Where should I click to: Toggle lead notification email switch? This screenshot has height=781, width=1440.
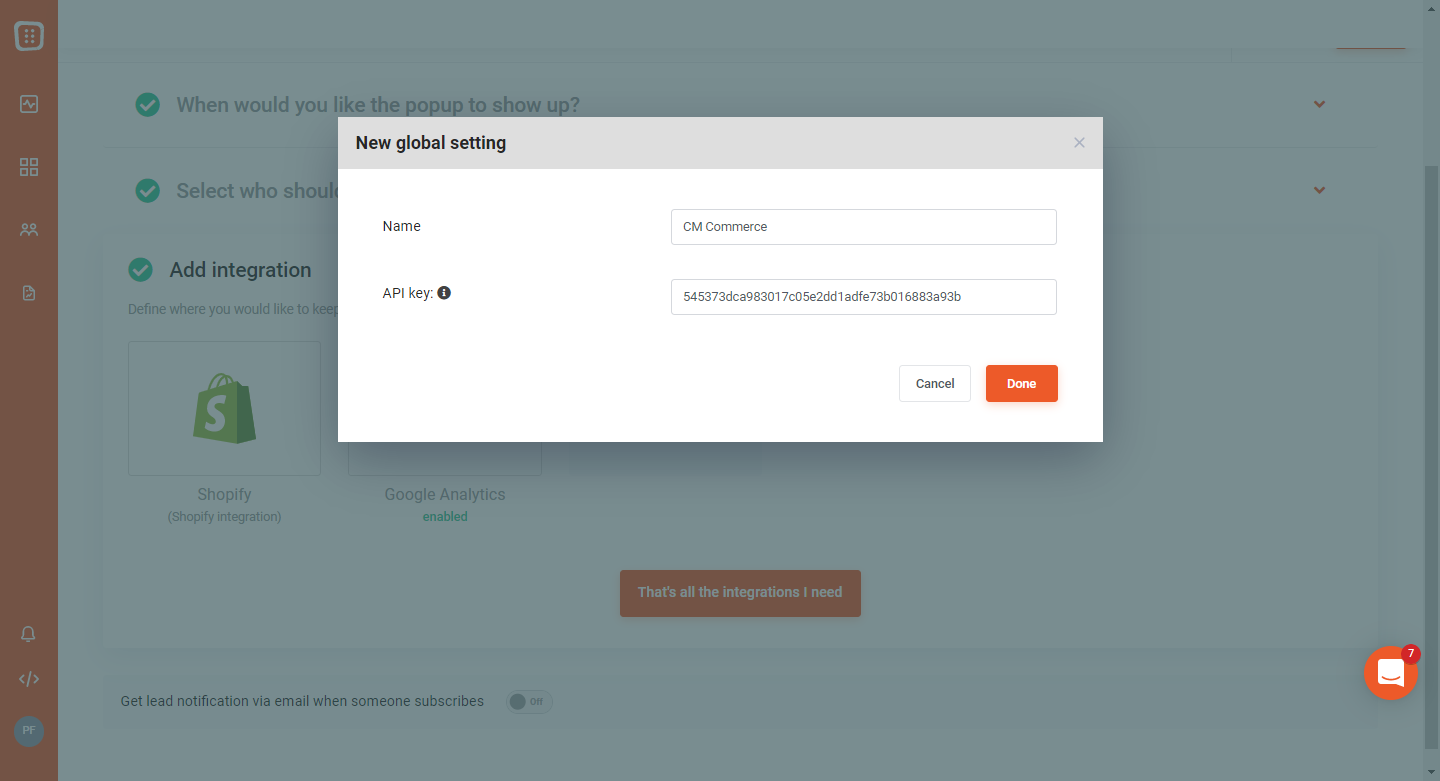pos(529,701)
